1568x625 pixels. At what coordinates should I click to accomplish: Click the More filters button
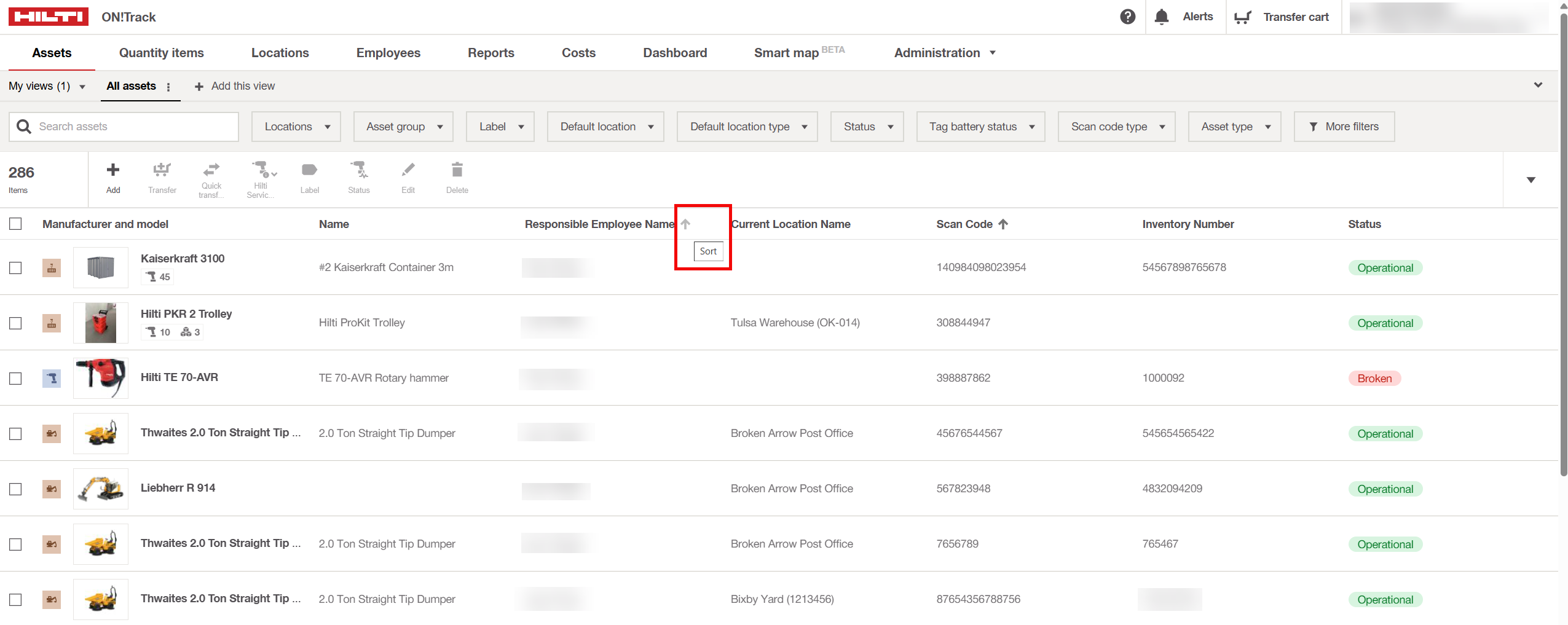point(1344,127)
